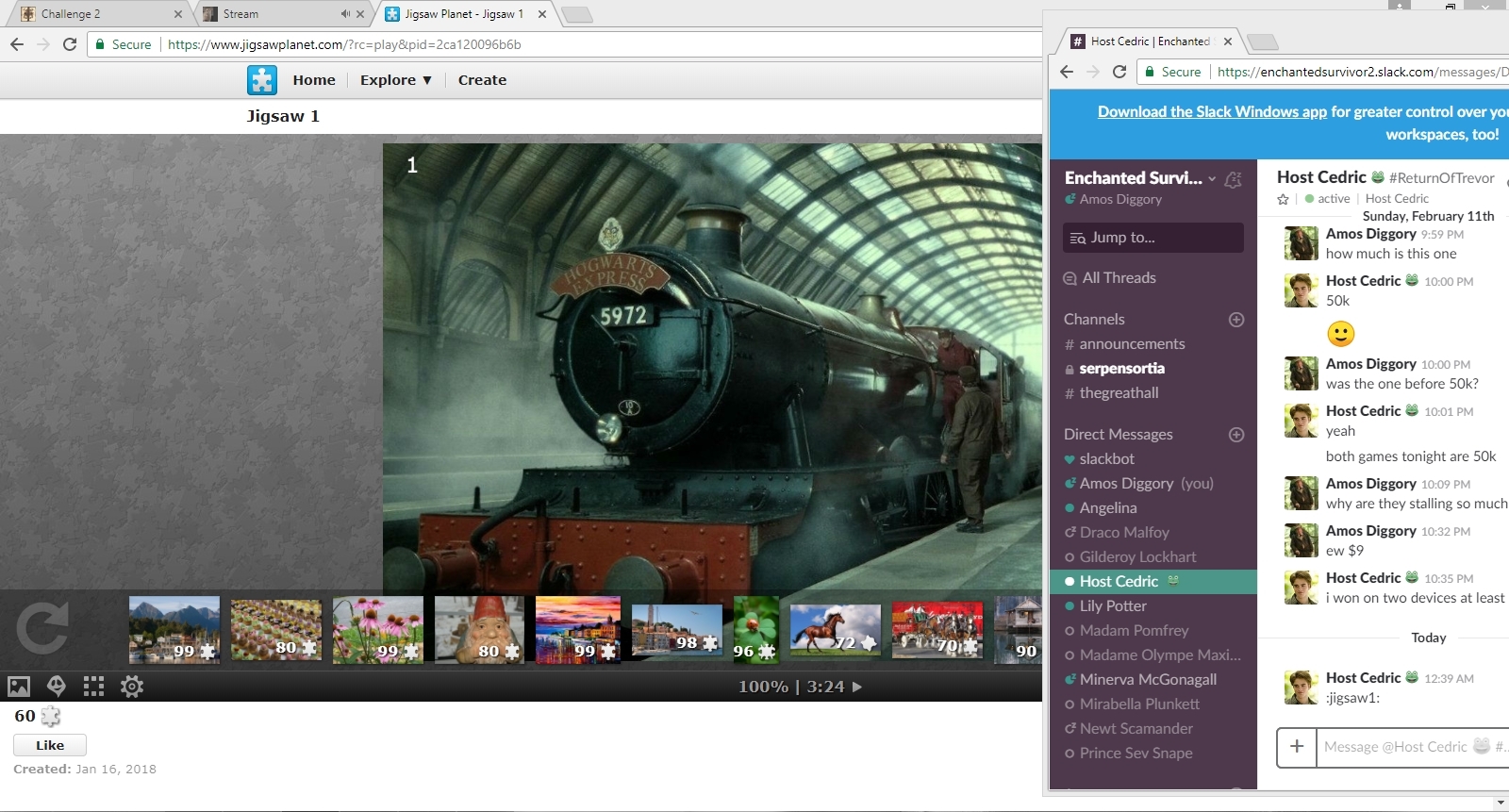Arrange pieces using the grid icon
1509x812 pixels.
coord(93,687)
